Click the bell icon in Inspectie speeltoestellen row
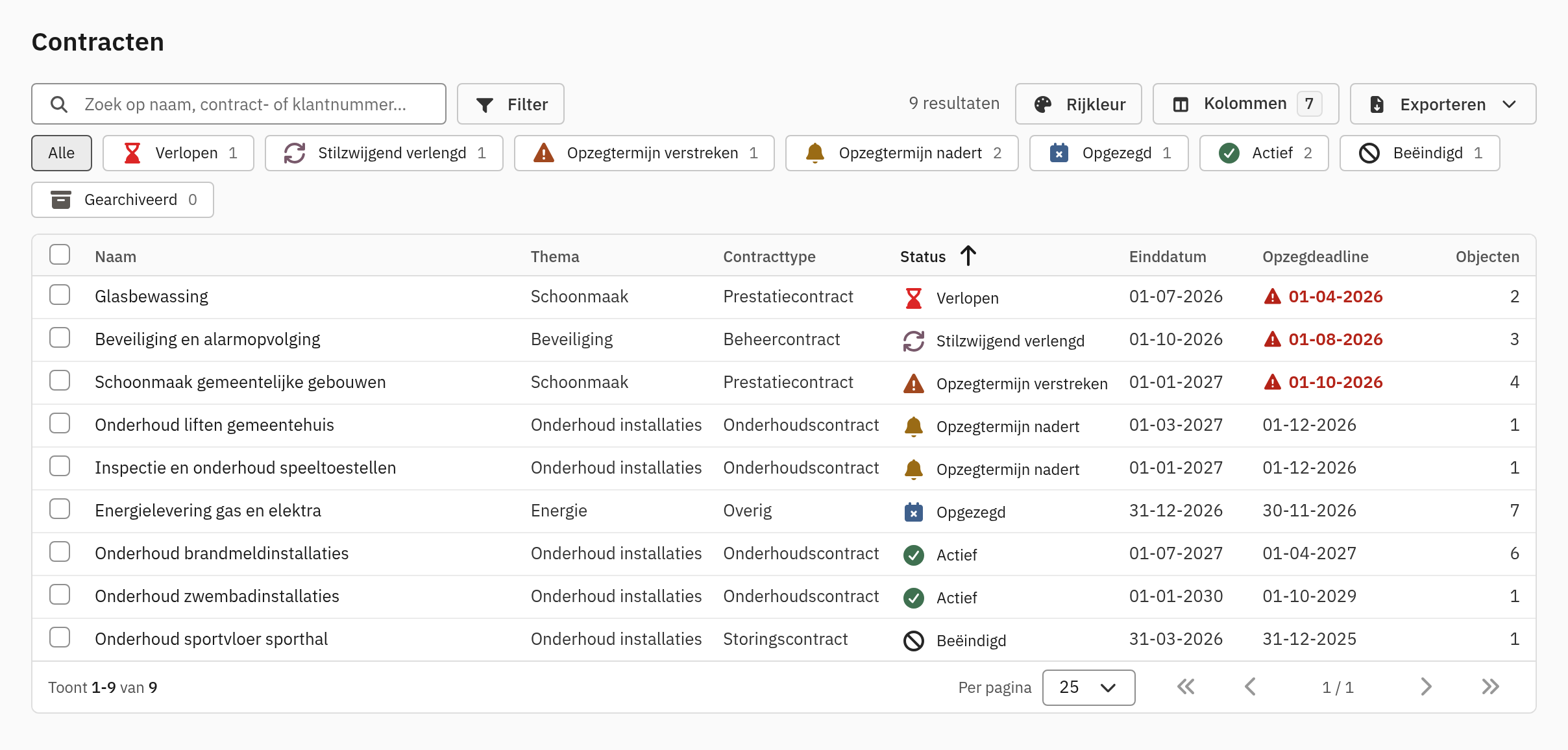Viewport: 1568px width, 750px height. (913, 469)
